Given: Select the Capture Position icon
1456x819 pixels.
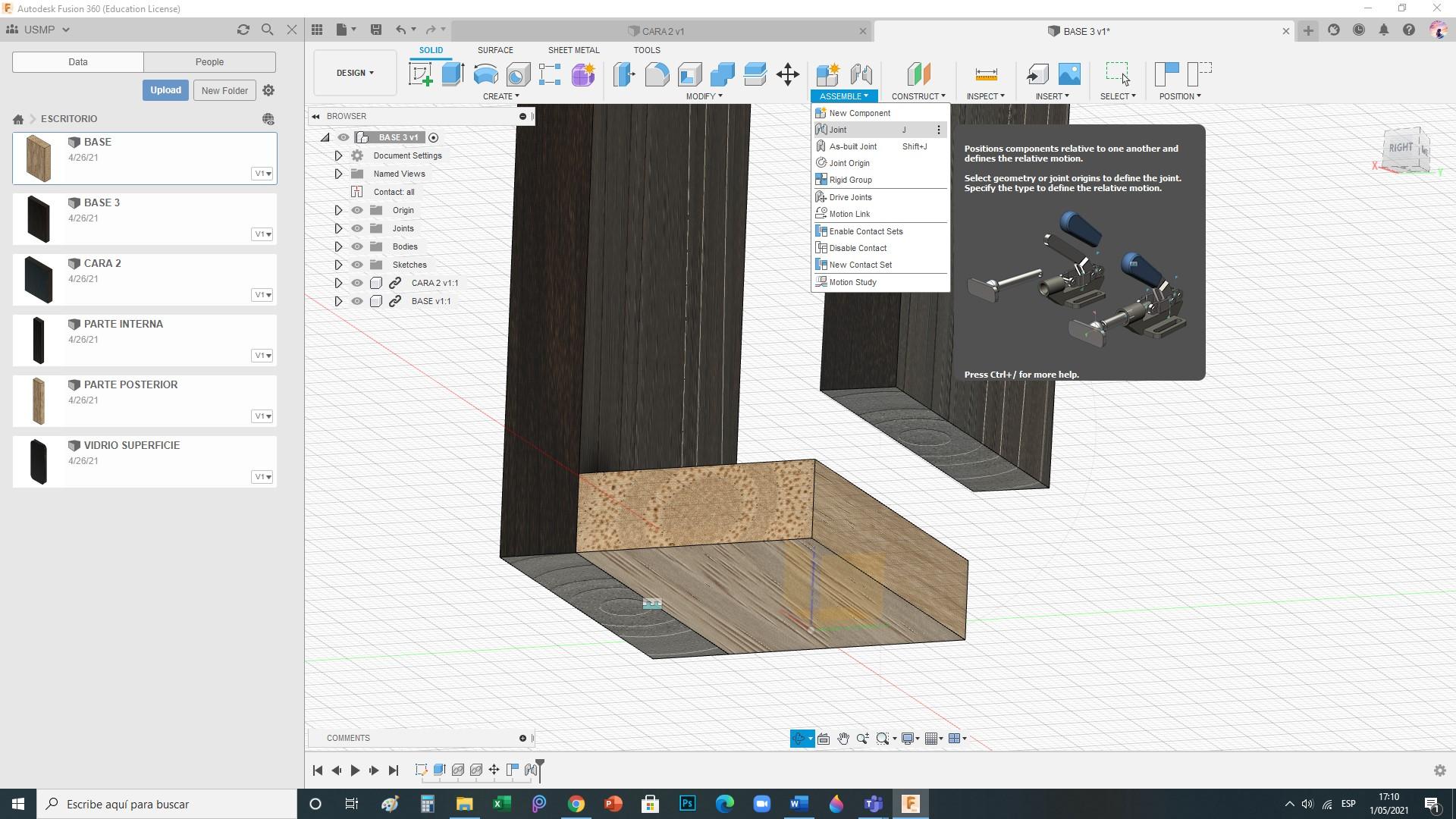Looking at the screenshot, I should pyautogui.click(x=1166, y=74).
